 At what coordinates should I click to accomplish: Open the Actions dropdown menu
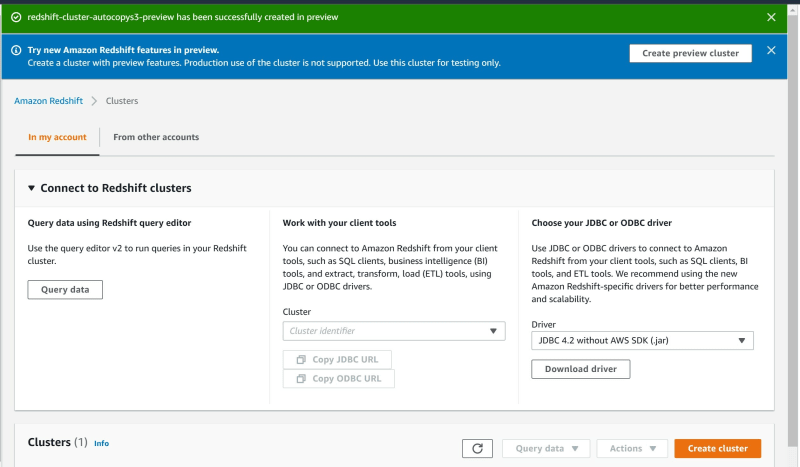pyautogui.click(x=632, y=448)
